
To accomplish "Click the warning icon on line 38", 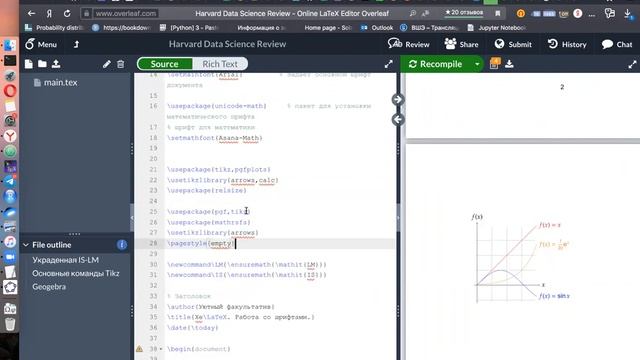I will coord(139,349).
